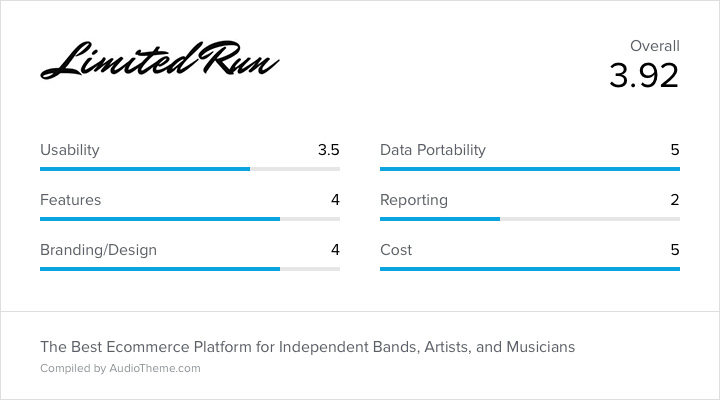Open the Compiled by AudioTheme.com credit

120,368
